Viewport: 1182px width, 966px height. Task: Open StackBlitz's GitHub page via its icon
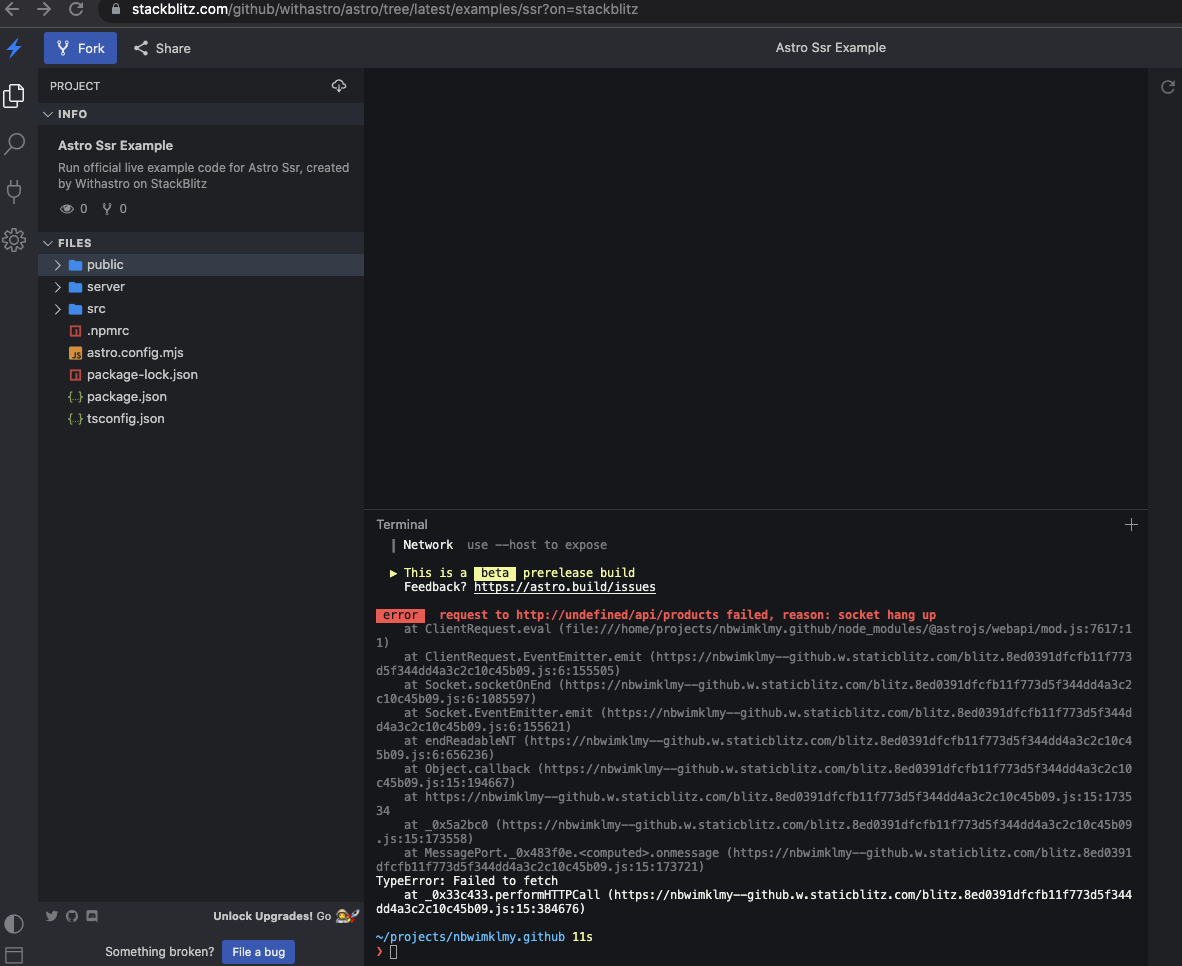coord(71,916)
